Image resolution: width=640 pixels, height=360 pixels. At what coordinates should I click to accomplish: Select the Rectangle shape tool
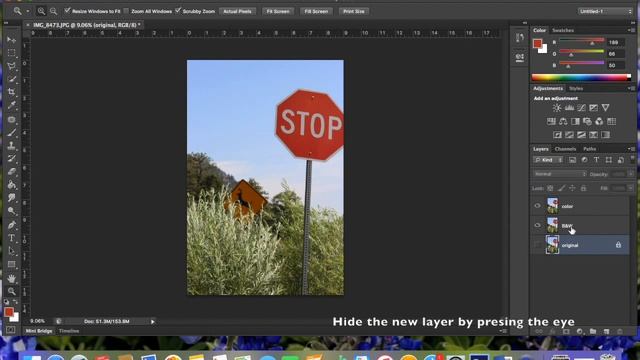[x=11, y=264]
